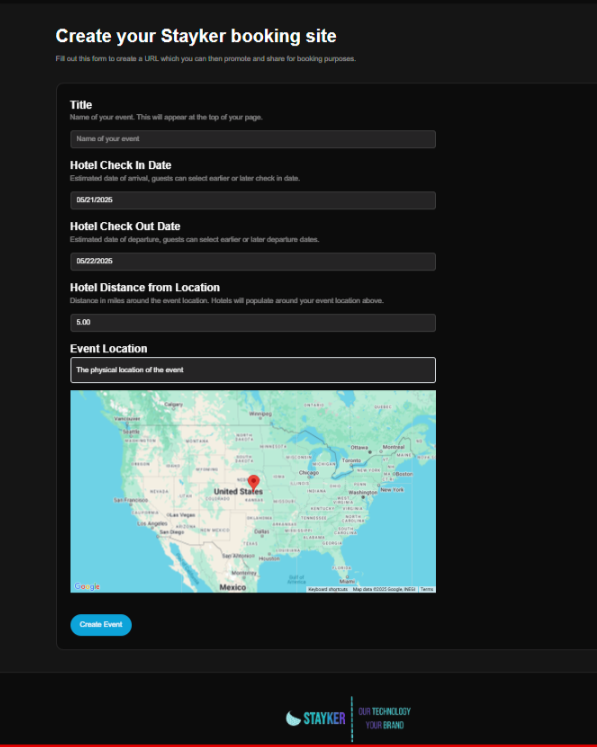
Task: Click Los Angeles on the map
Action: pyautogui.click(x=152, y=524)
